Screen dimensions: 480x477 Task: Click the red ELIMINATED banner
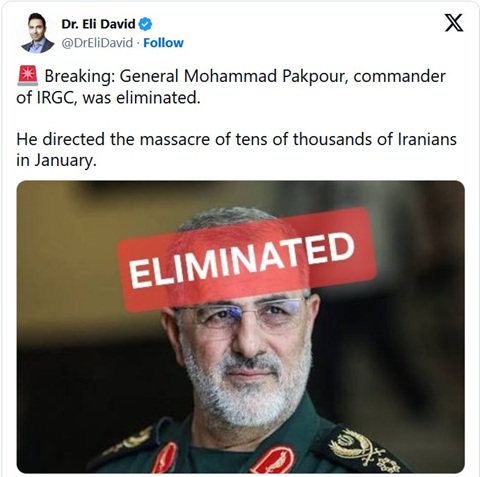pyautogui.click(x=247, y=259)
